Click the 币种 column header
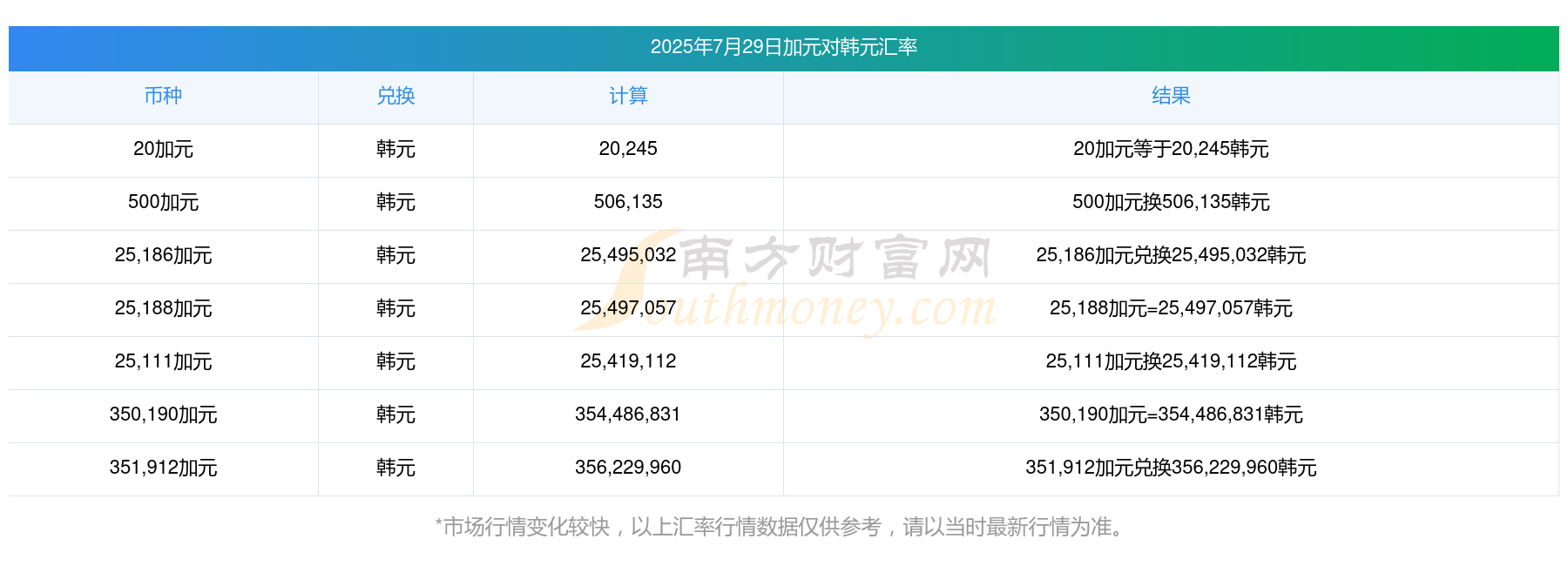1568x566 pixels. click(x=163, y=96)
